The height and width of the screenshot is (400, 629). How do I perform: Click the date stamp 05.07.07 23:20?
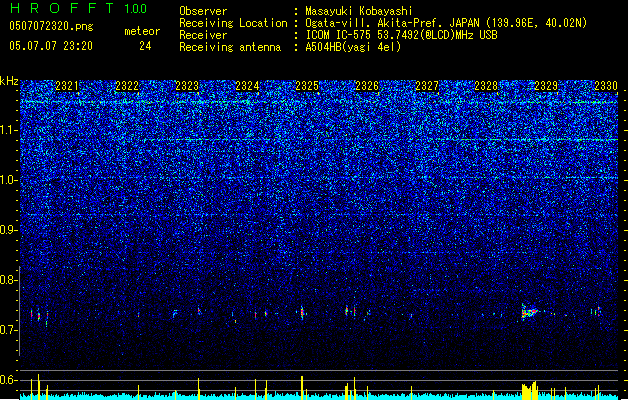click(x=51, y=46)
